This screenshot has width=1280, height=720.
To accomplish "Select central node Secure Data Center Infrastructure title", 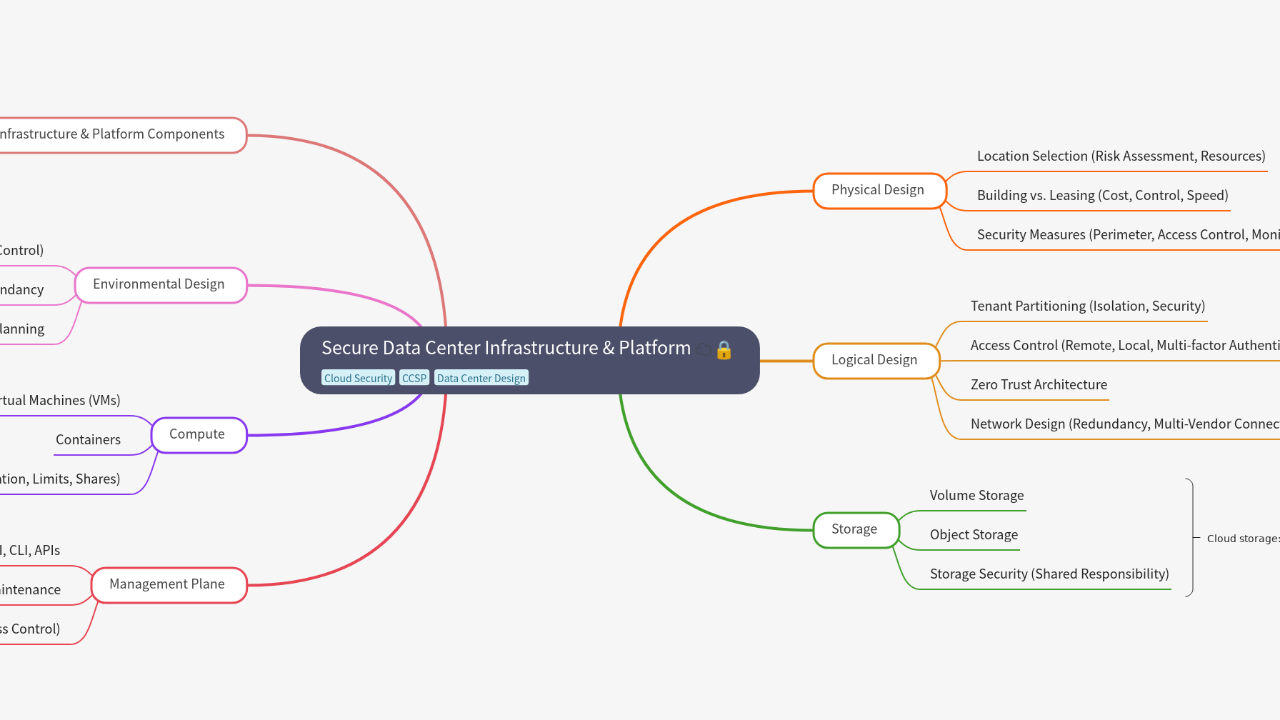I will click(x=506, y=348).
